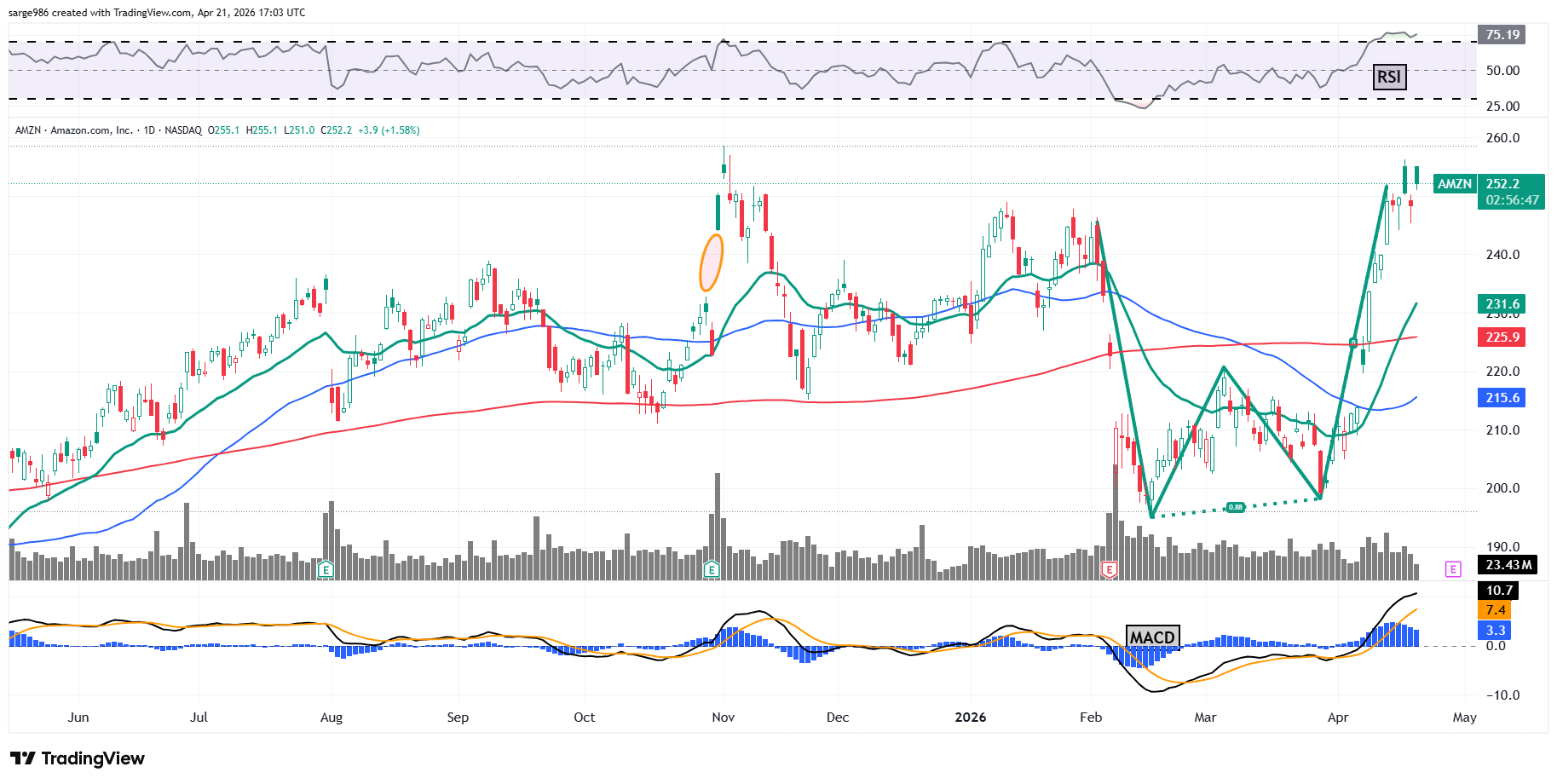Click the Feb label on time axis
1557x784 pixels.
click(x=1091, y=718)
